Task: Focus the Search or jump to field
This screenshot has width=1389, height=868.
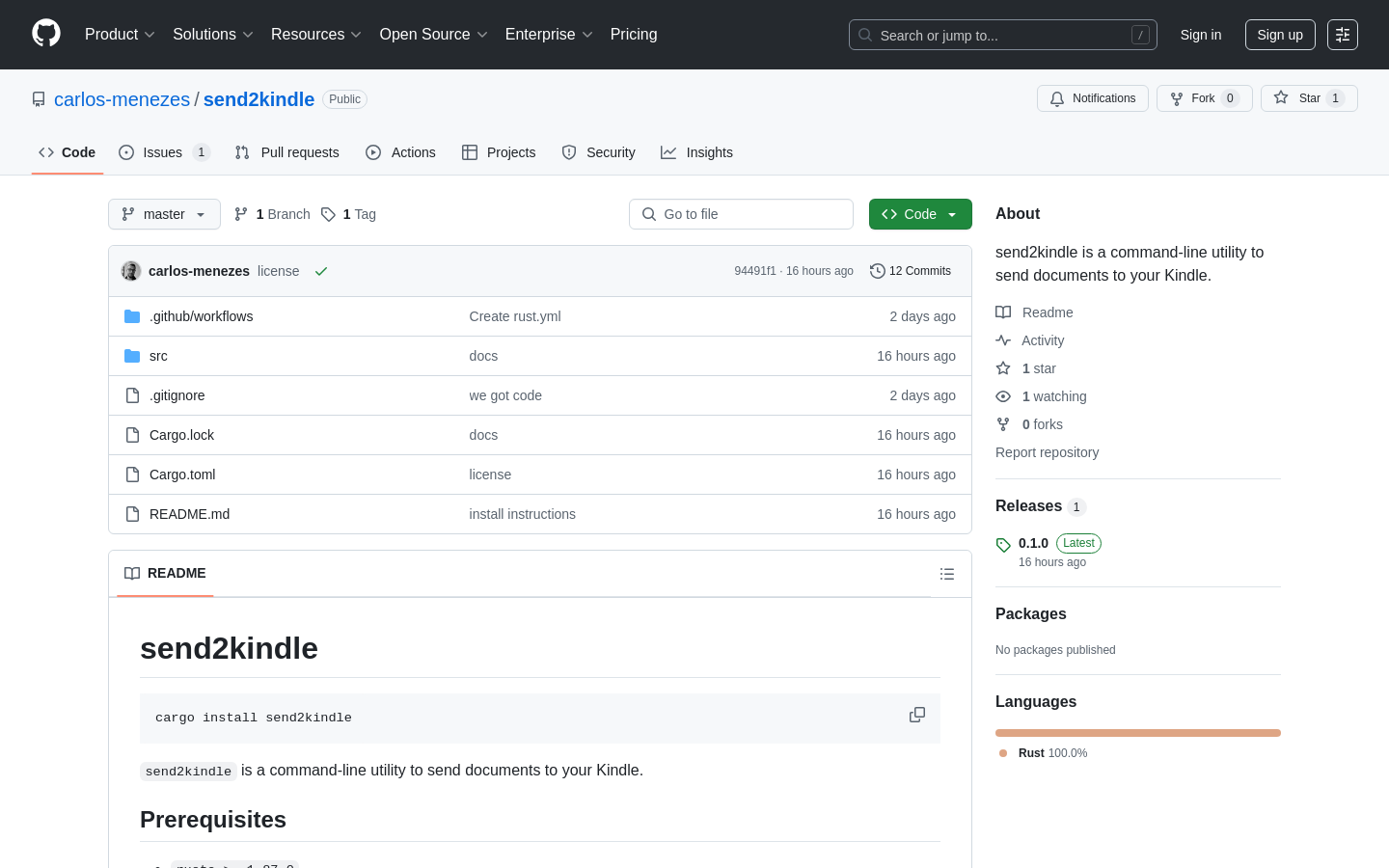Action: pos(1002,35)
